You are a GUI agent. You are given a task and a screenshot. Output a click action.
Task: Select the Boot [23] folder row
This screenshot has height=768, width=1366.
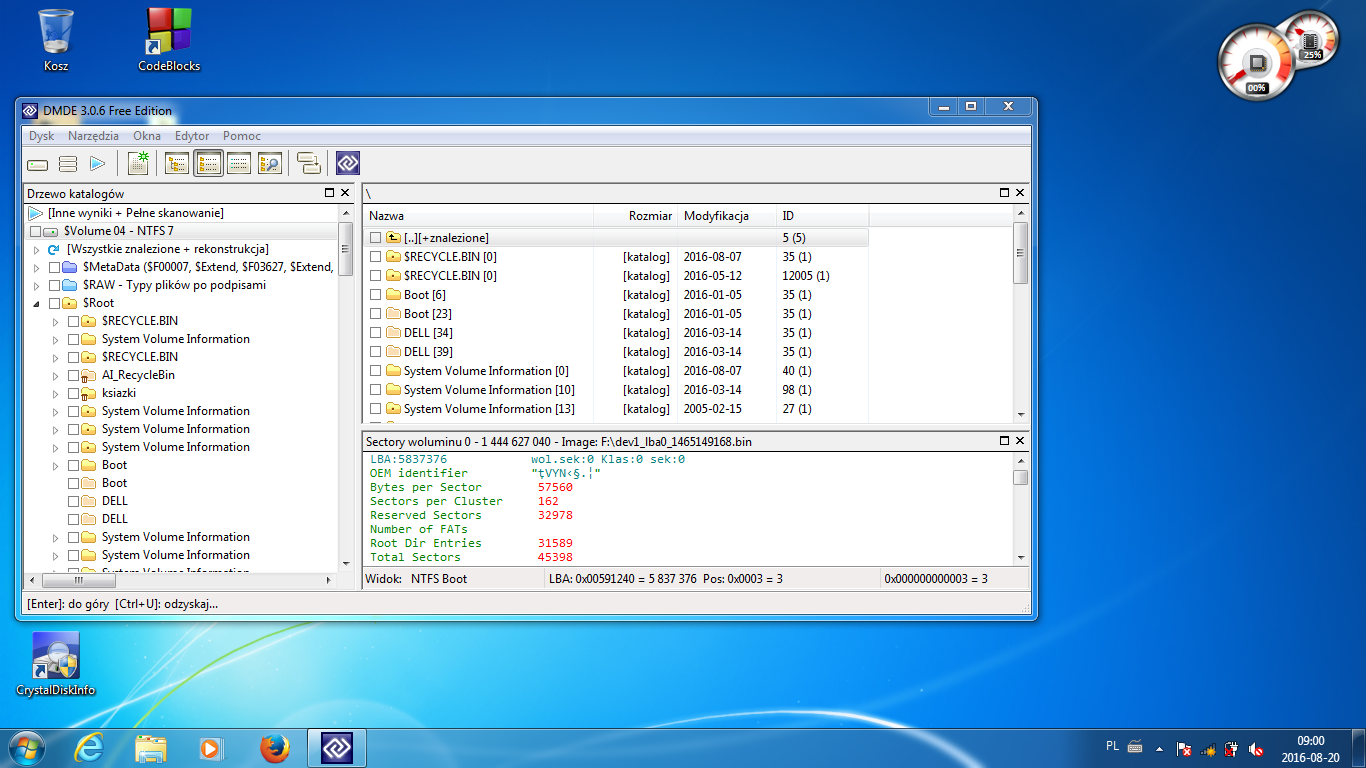click(616, 314)
